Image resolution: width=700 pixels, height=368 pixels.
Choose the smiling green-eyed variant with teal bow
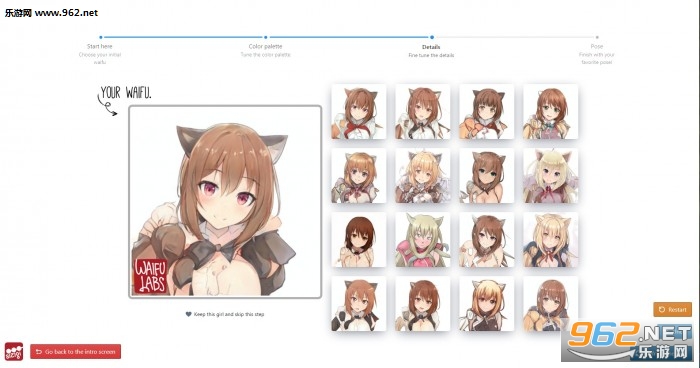click(x=550, y=112)
